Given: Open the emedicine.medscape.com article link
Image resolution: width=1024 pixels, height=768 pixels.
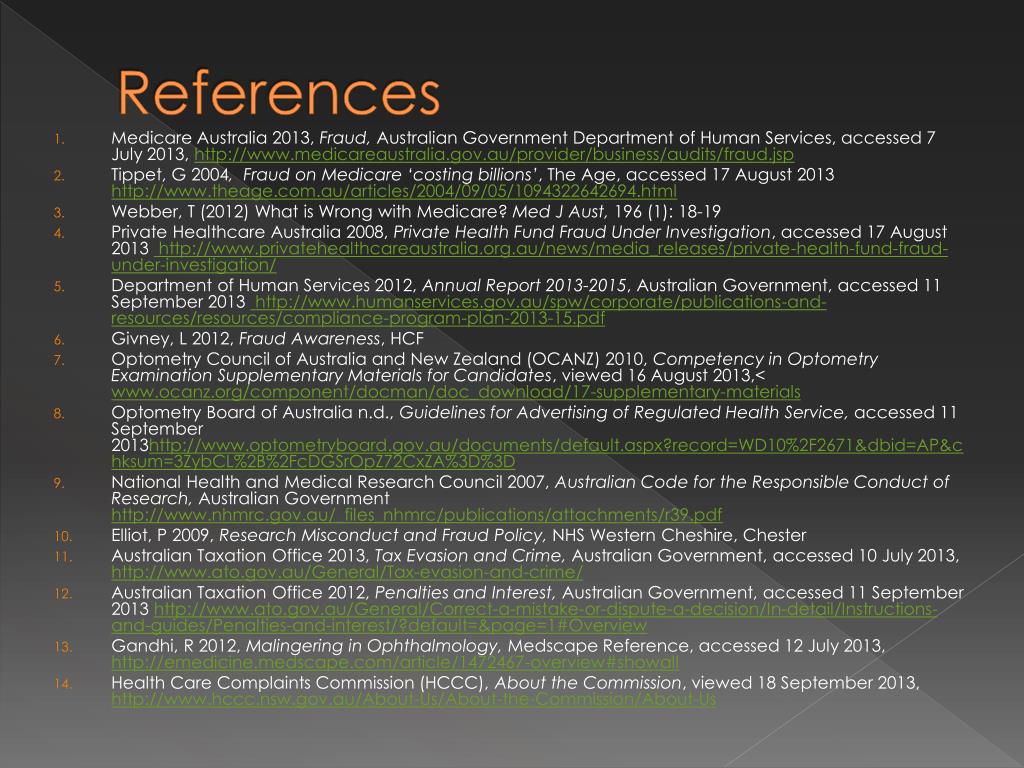Looking at the screenshot, I should [x=394, y=662].
